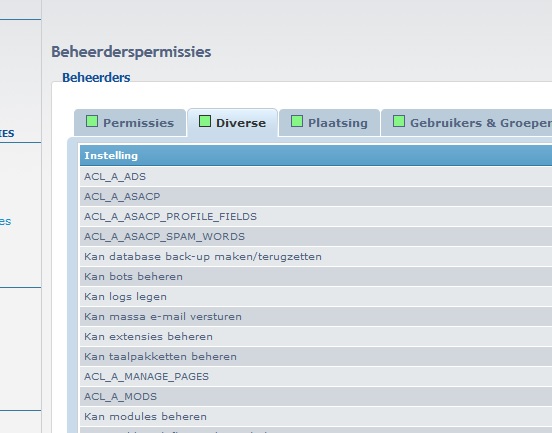Select the Diverse tab

click(232, 123)
